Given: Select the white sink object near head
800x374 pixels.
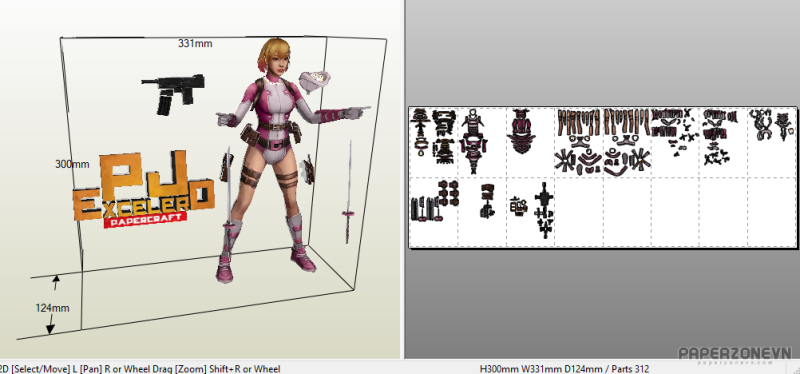Looking at the screenshot, I should coord(314,82).
